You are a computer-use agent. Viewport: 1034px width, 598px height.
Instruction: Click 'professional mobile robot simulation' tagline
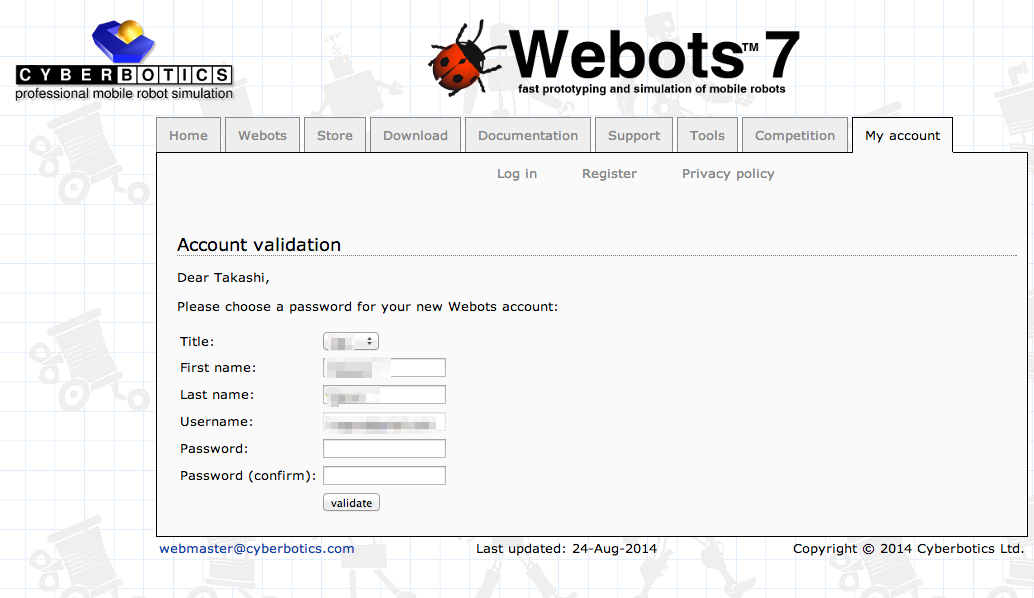tap(124, 94)
